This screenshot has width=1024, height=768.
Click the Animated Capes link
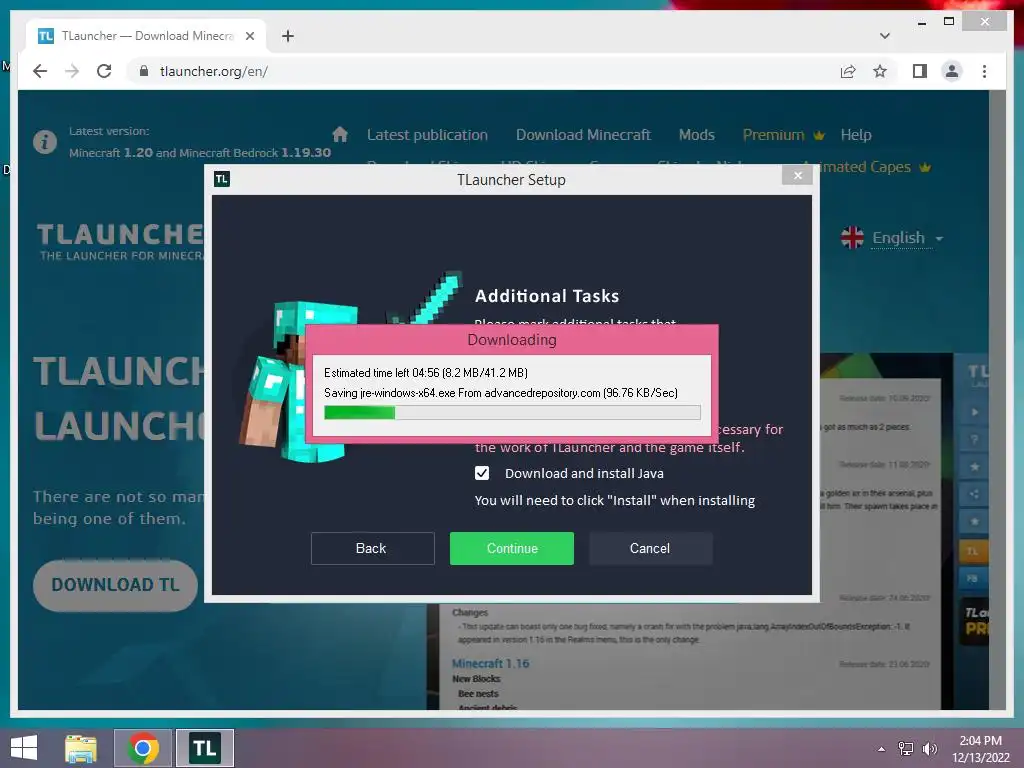pos(861,167)
